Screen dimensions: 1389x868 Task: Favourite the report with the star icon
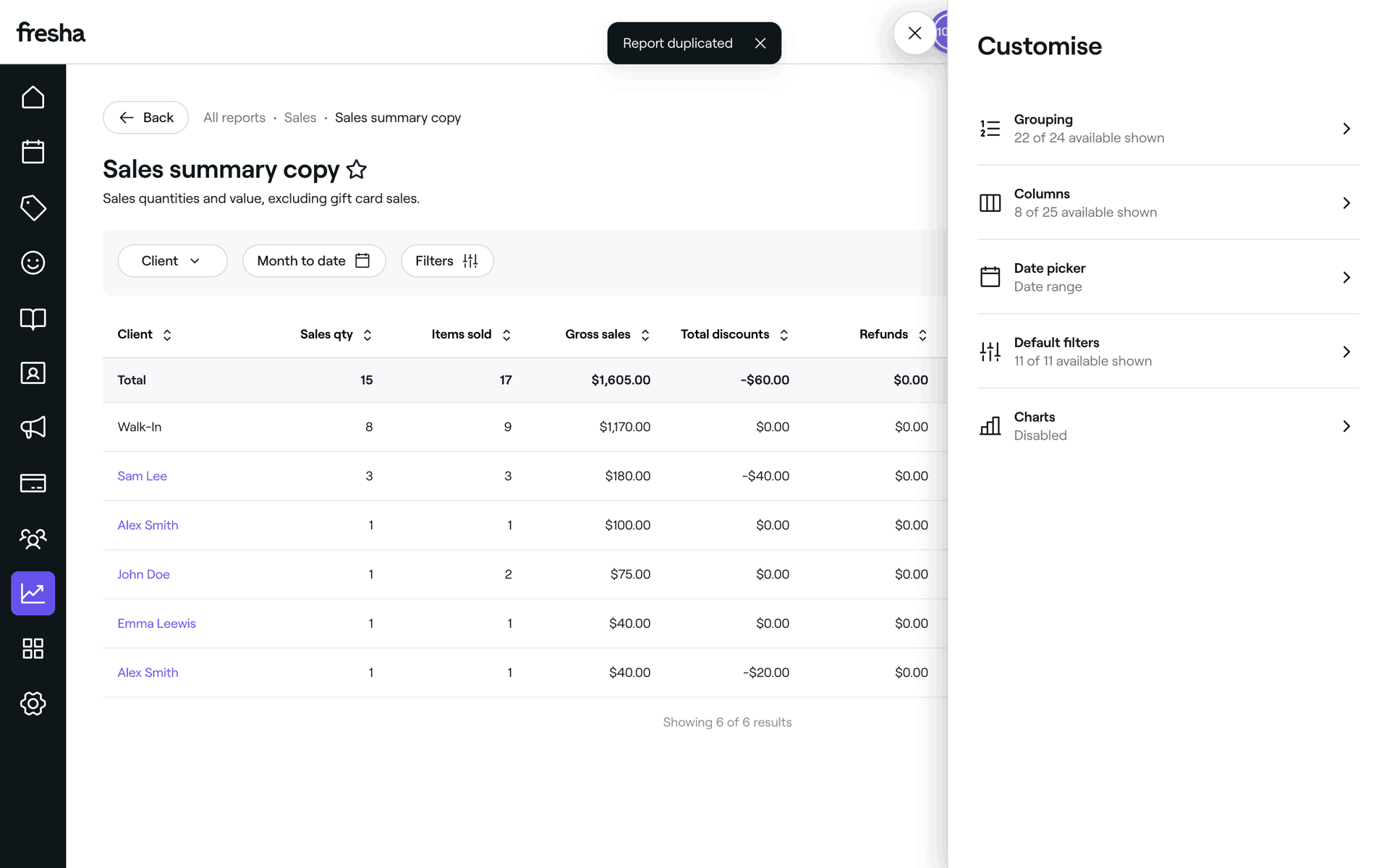click(x=357, y=169)
